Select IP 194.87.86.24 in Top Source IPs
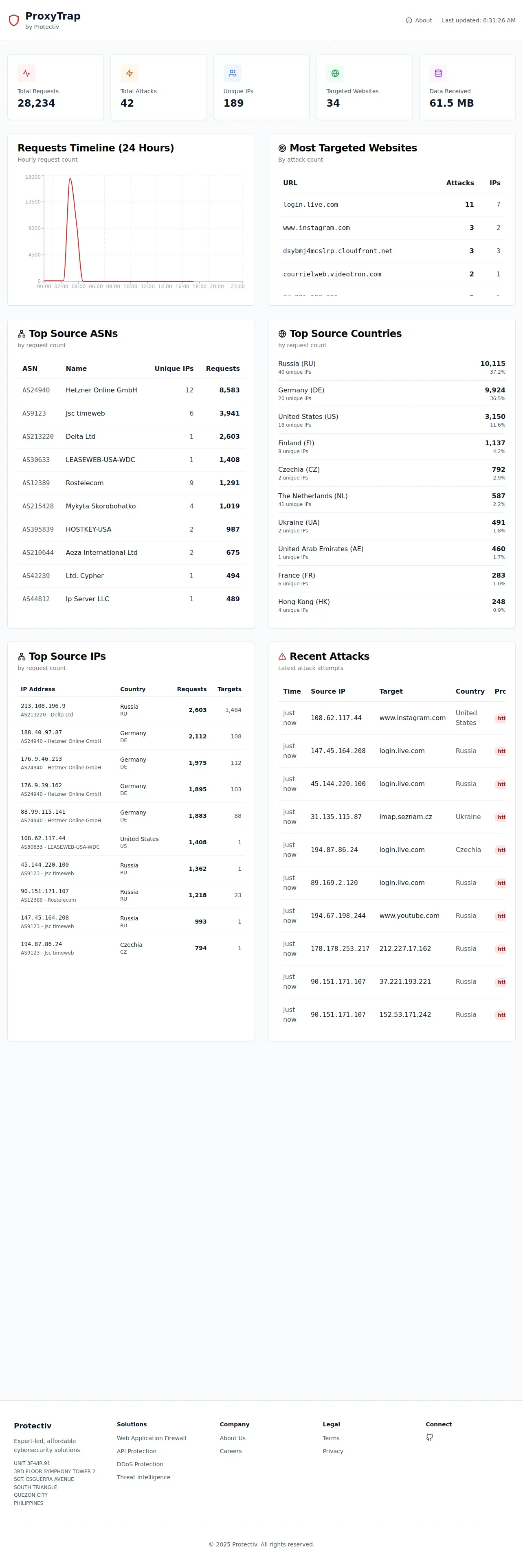This screenshot has height=1568, width=523. 131,948
